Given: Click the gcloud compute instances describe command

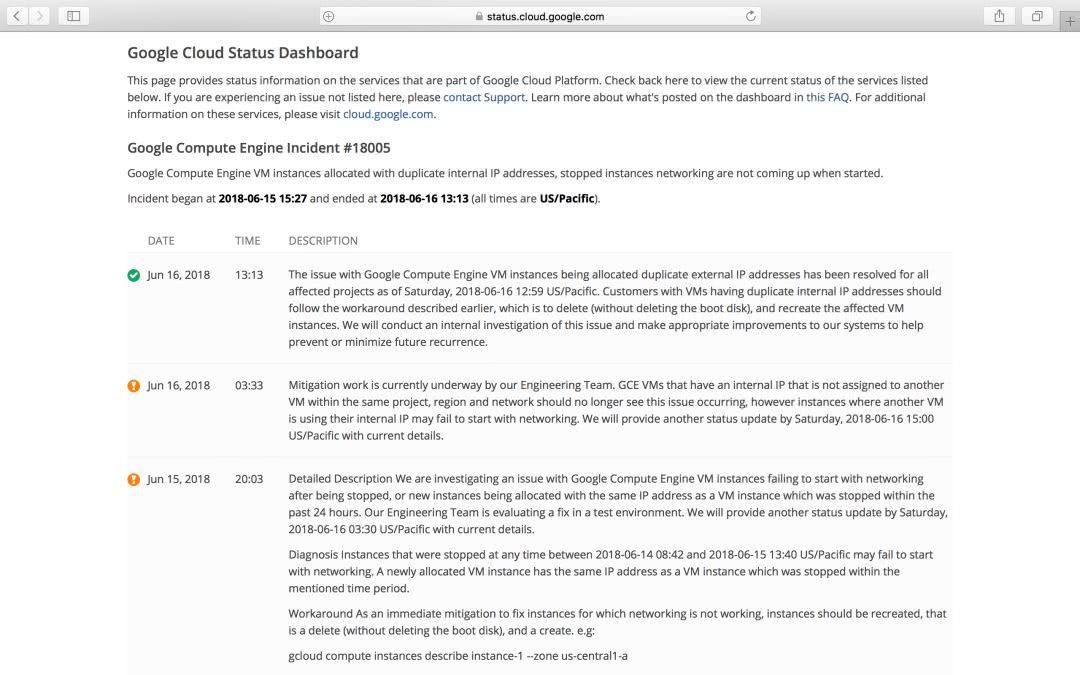Looking at the screenshot, I should 458,656.
